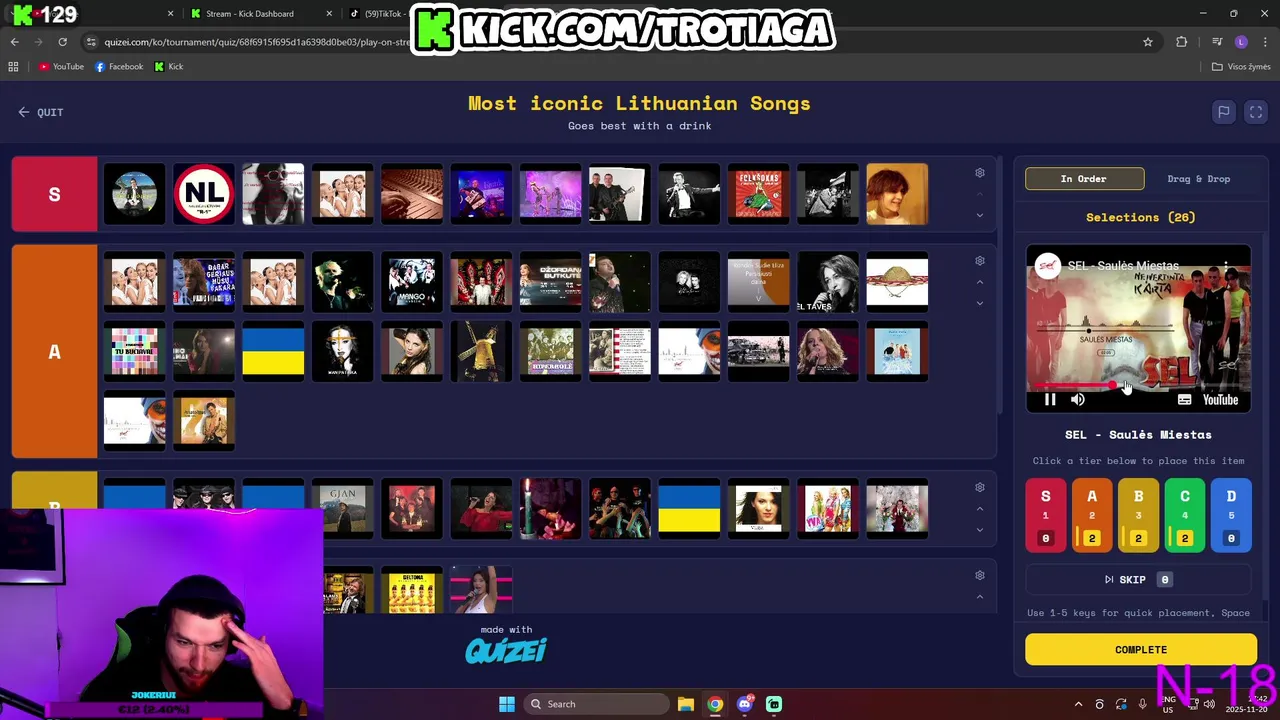This screenshot has width=1280, height=720.
Task: Open the SEL - Saulės Miestas video title
Action: (x=1123, y=266)
